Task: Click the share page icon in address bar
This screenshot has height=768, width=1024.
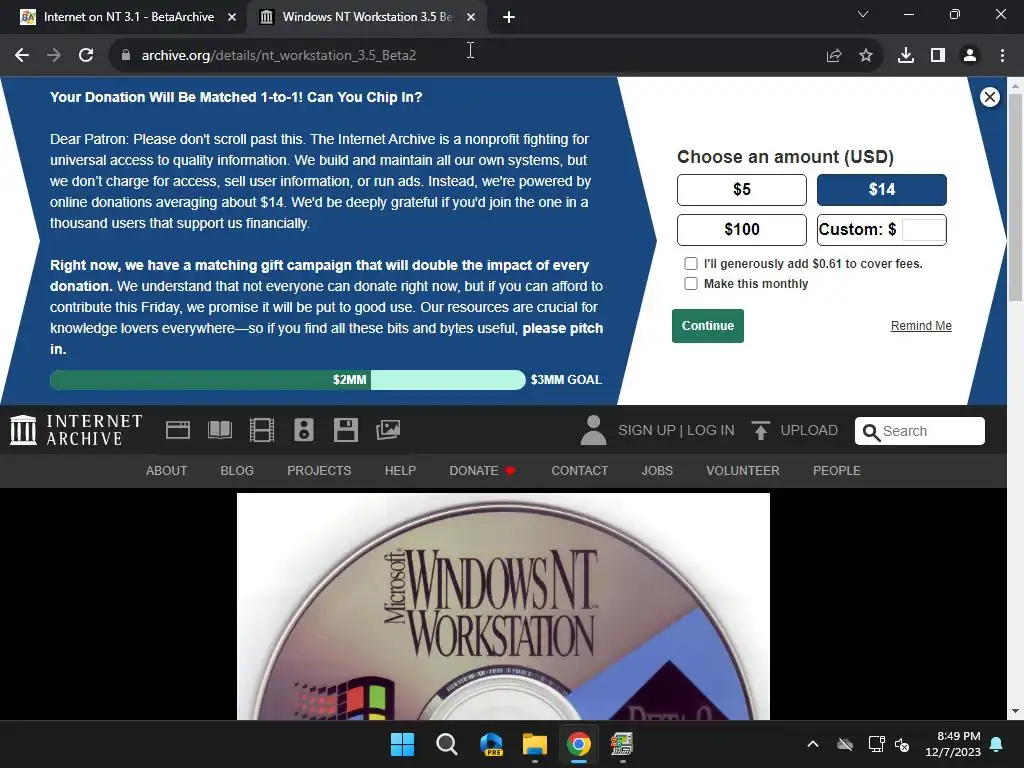Action: pos(834,56)
